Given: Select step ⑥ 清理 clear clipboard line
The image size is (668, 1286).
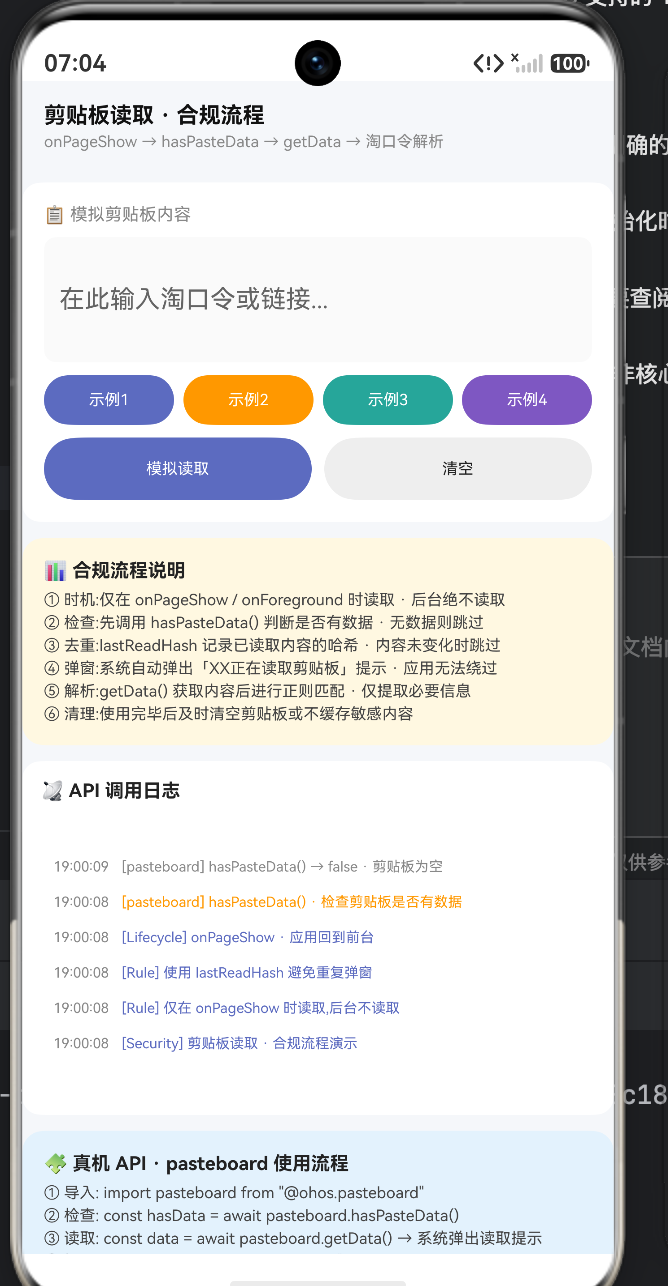Looking at the screenshot, I should [229, 714].
